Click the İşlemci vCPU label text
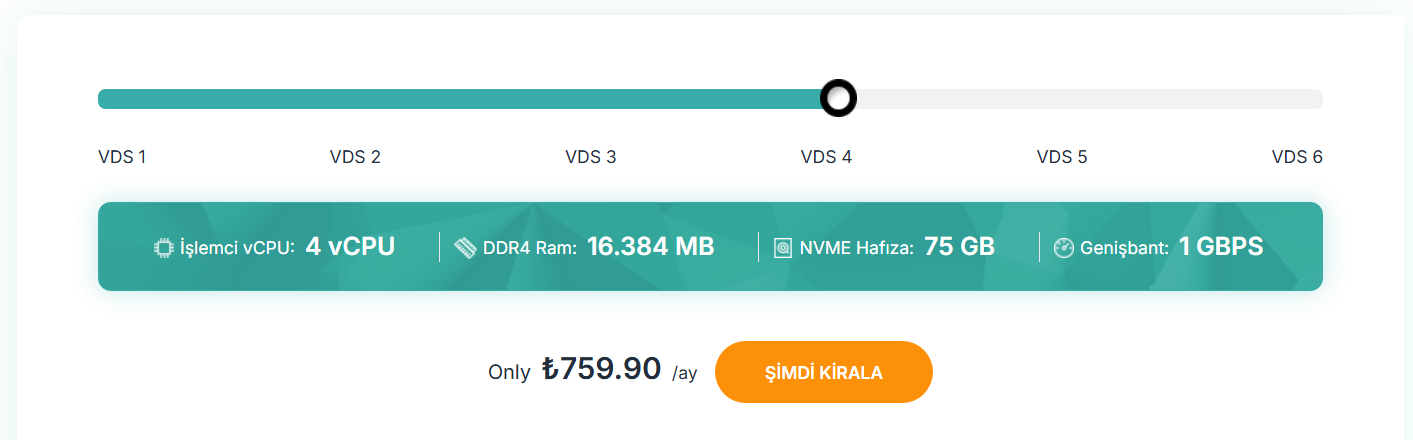Screen dimensions: 1413x440 [238, 248]
